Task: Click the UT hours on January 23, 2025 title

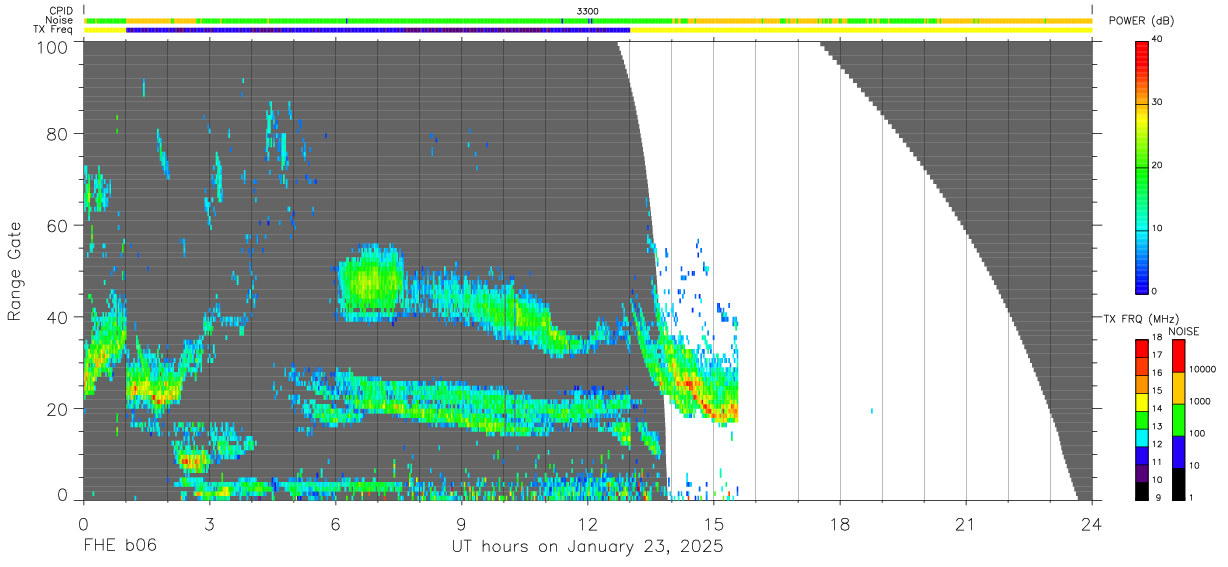Action: [586, 547]
